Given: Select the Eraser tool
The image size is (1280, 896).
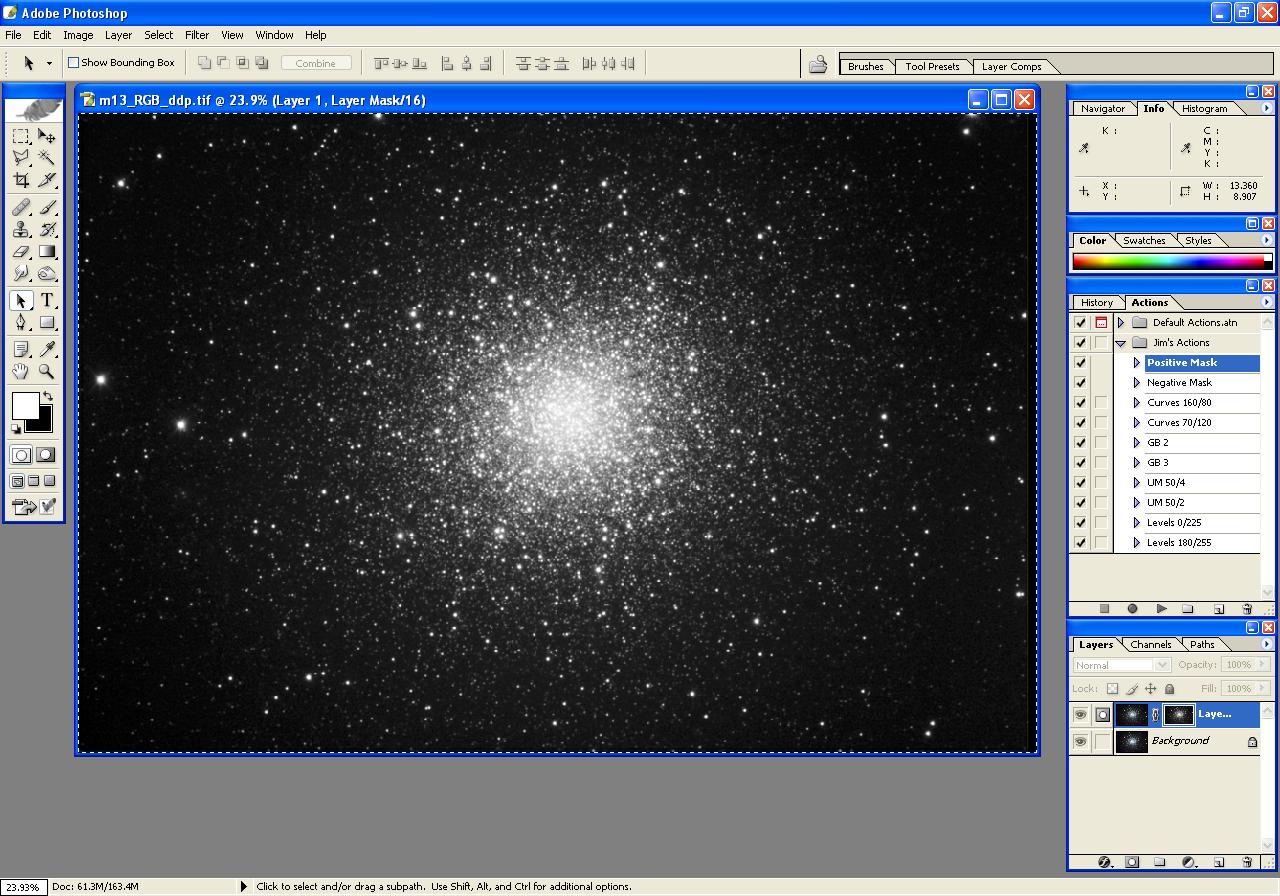Looking at the screenshot, I should (21, 252).
